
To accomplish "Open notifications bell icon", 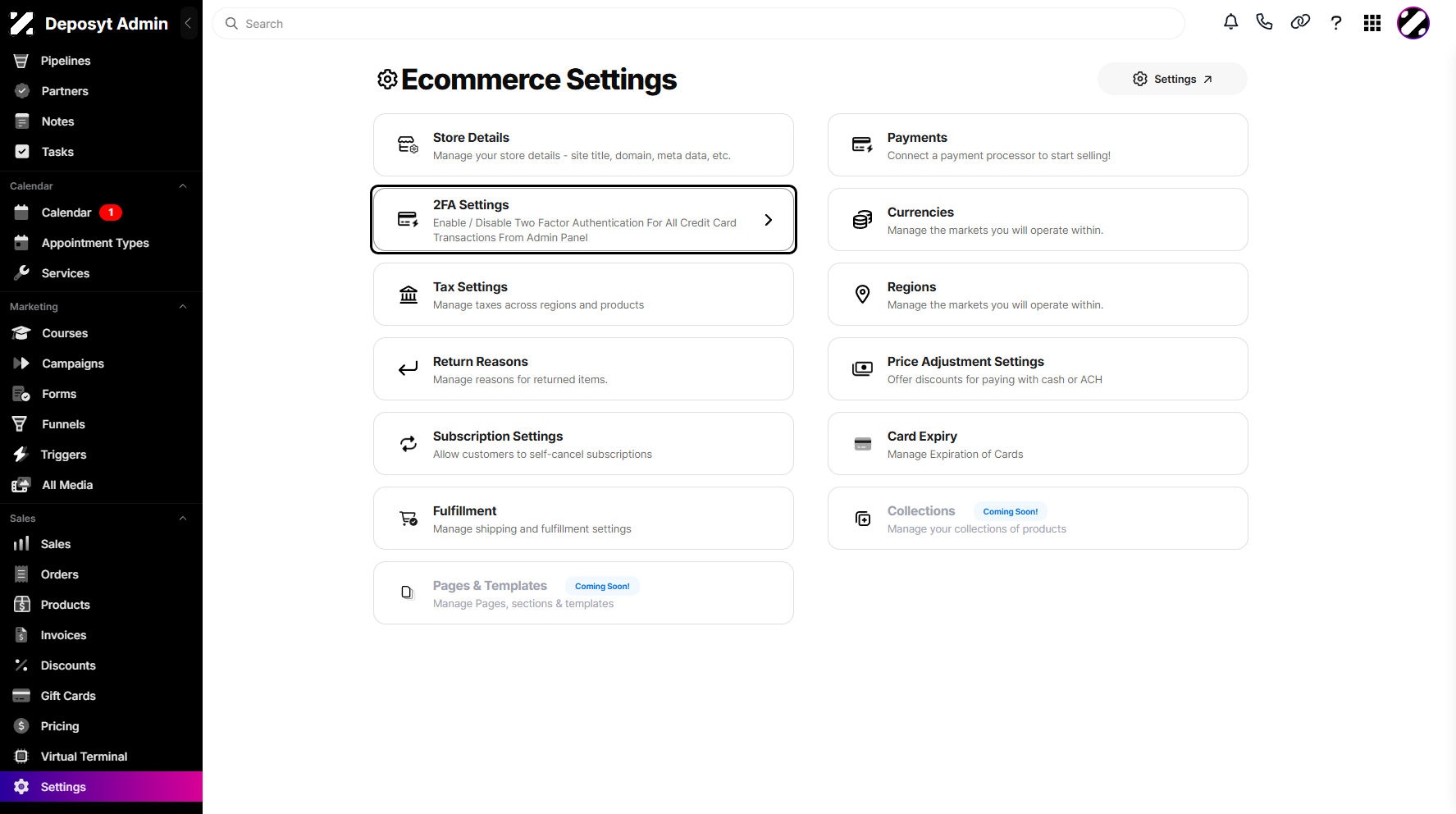I will (x=1230, y=22).
